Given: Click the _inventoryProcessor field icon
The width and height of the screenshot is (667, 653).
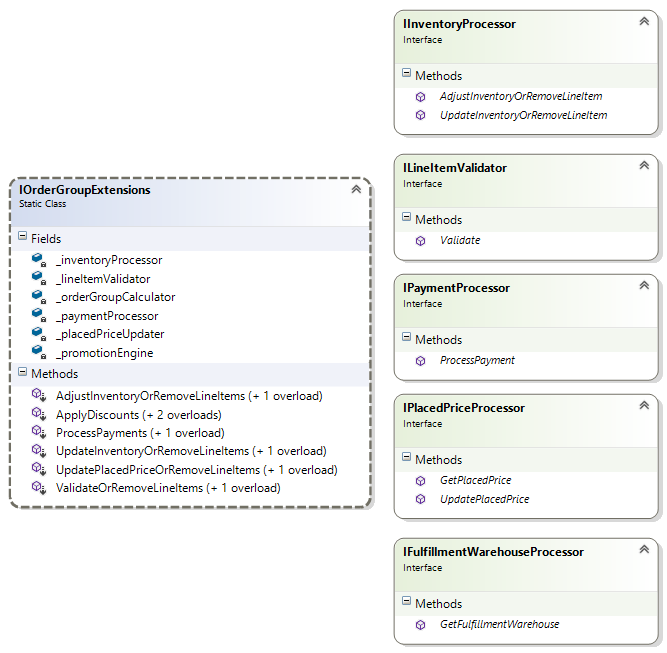Looking at the screenshot, I should coord(39,260).
